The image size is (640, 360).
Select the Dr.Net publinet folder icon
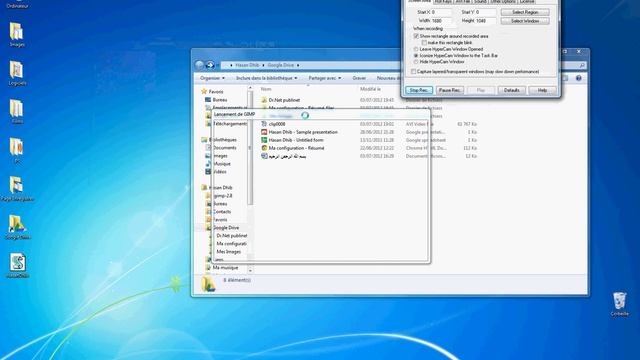tap(264, 100)
